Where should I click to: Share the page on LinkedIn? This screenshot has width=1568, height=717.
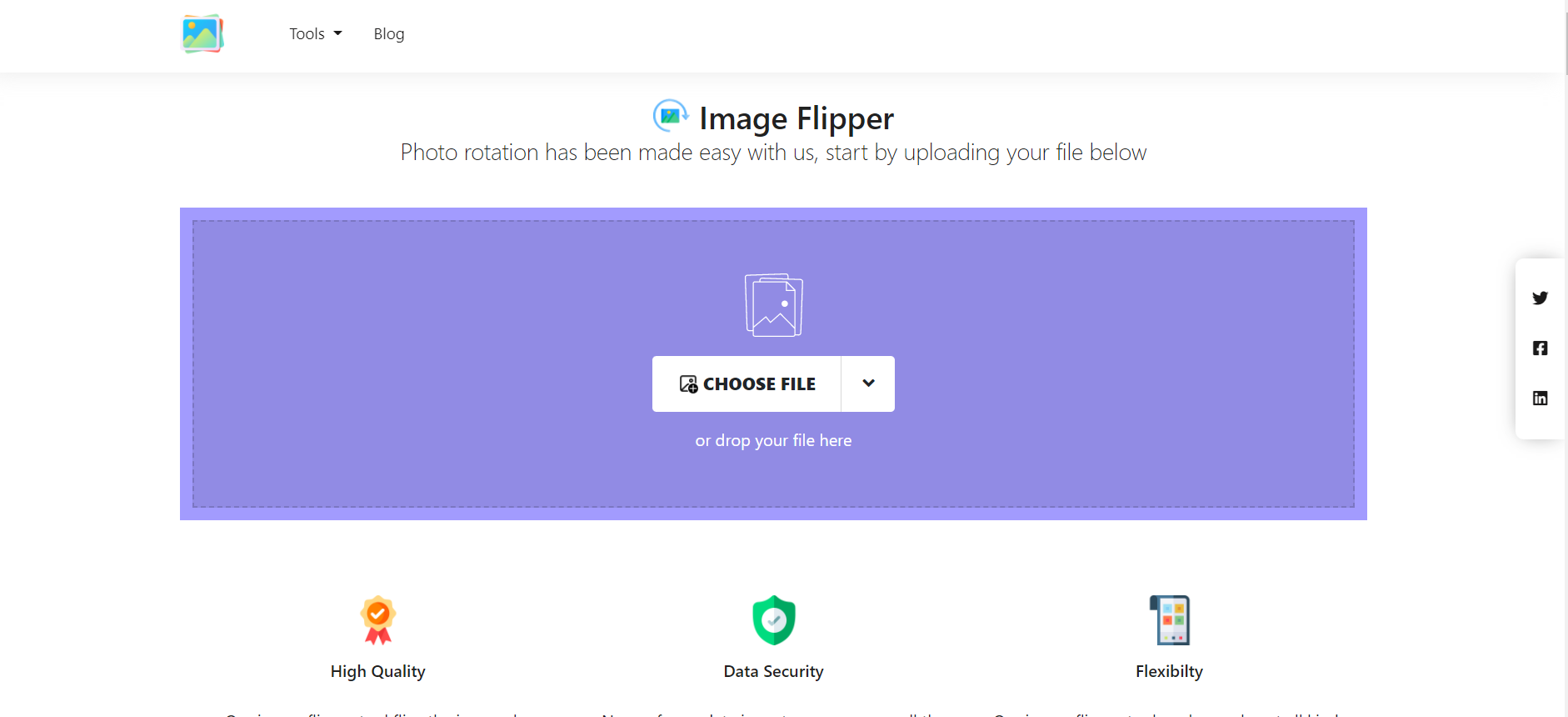click(x=1540, y=398)
